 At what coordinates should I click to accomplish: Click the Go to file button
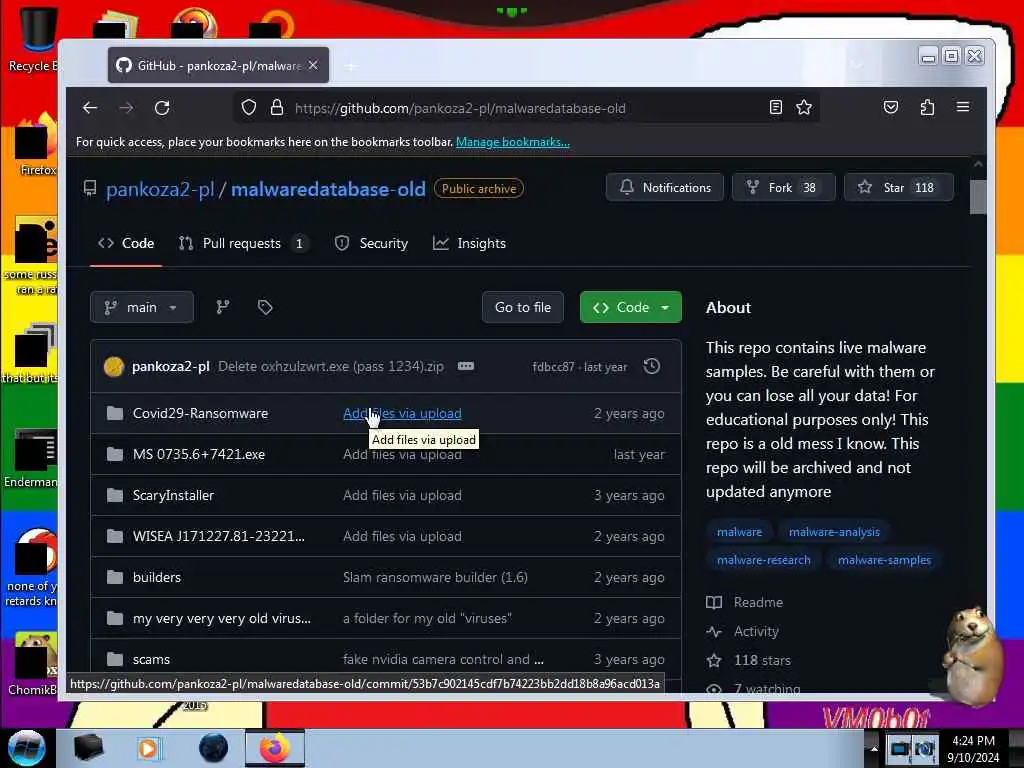pos(522,307)
